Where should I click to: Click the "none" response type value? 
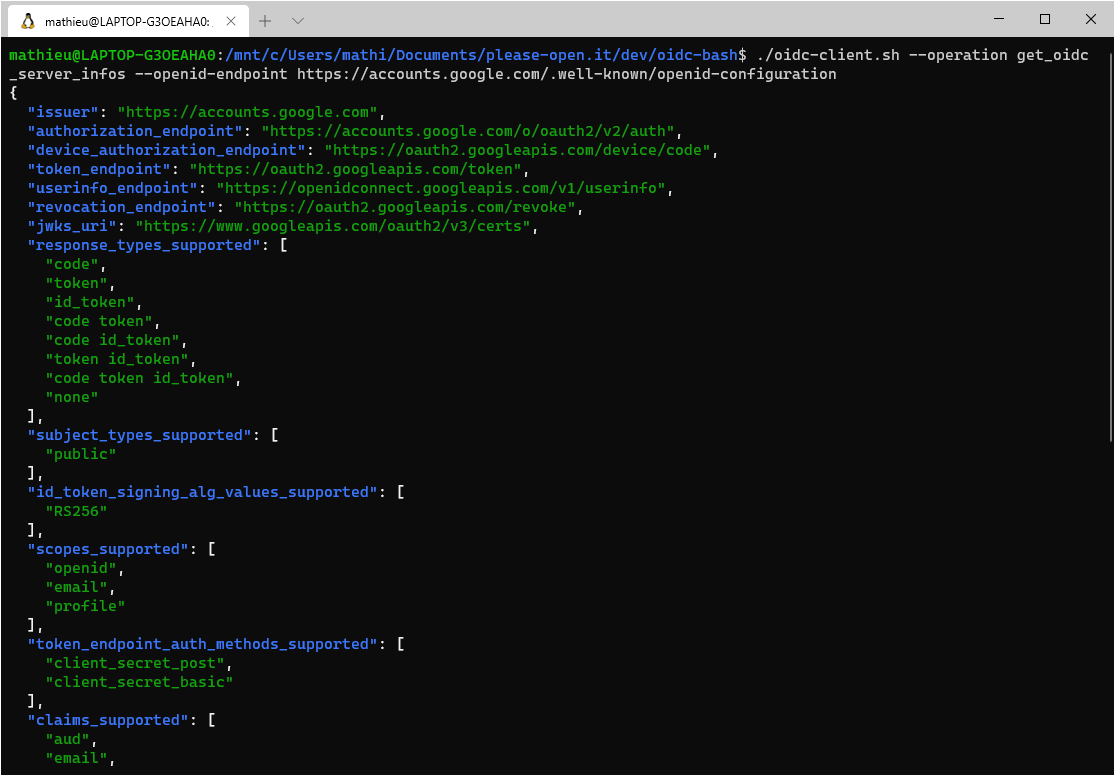[73, 397]
